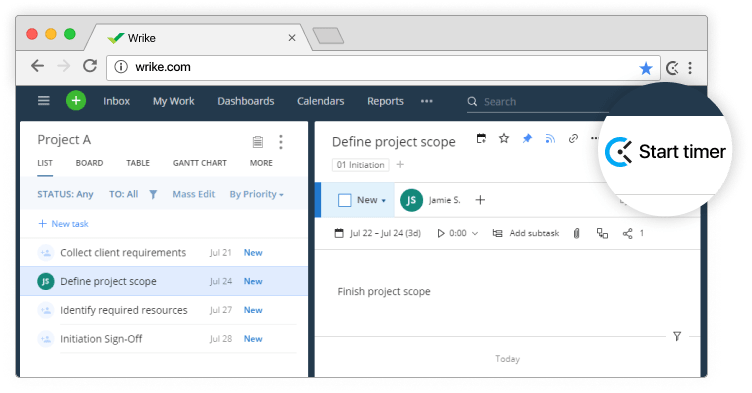Screen dimensions: 752x393
Task: Click the attachment paperclip icon
Action: [x=577, y=233]
